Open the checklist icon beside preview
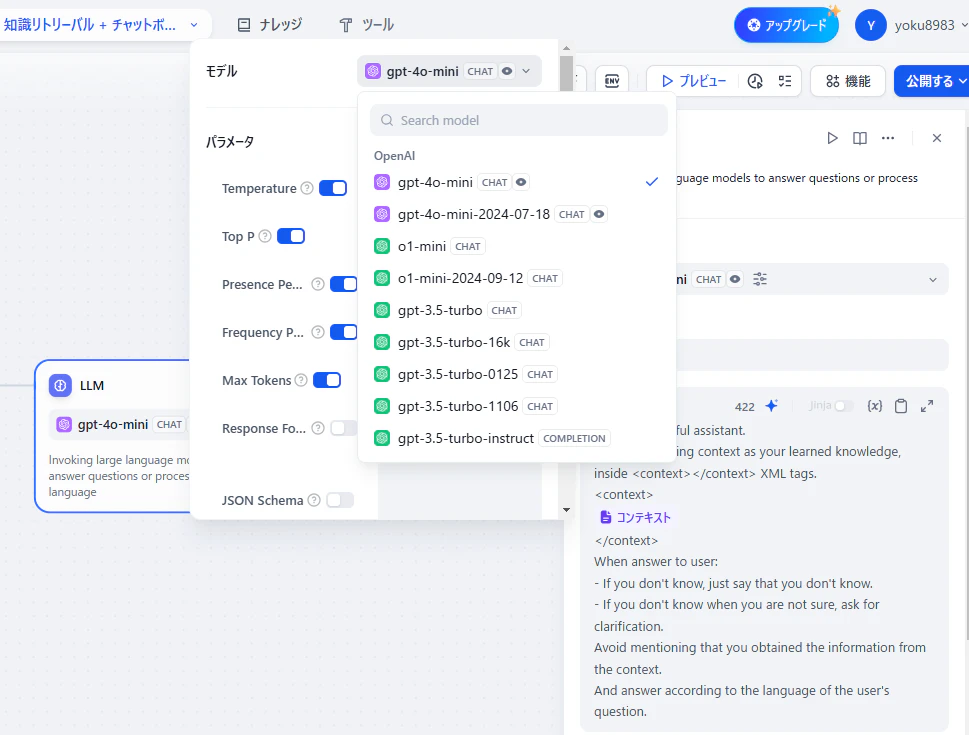969x735 pixels. [785, 81]
